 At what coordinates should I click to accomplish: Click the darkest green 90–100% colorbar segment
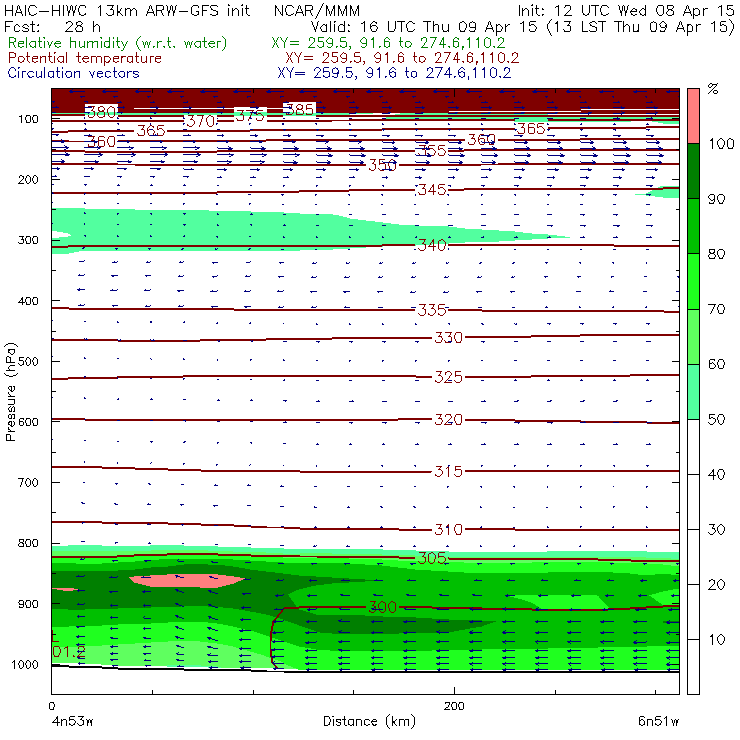tap(693, 171)
